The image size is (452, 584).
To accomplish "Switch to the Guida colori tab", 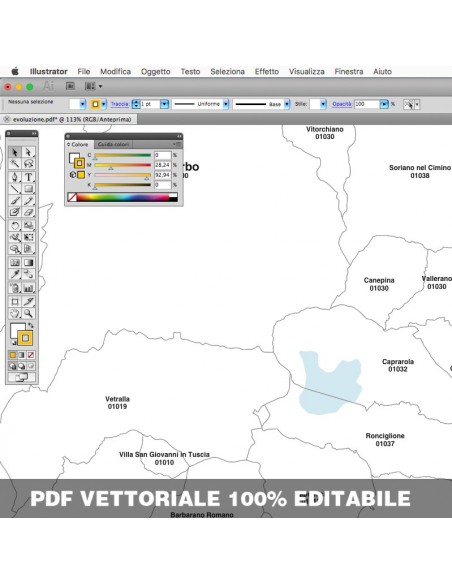I will pos(114,145).
